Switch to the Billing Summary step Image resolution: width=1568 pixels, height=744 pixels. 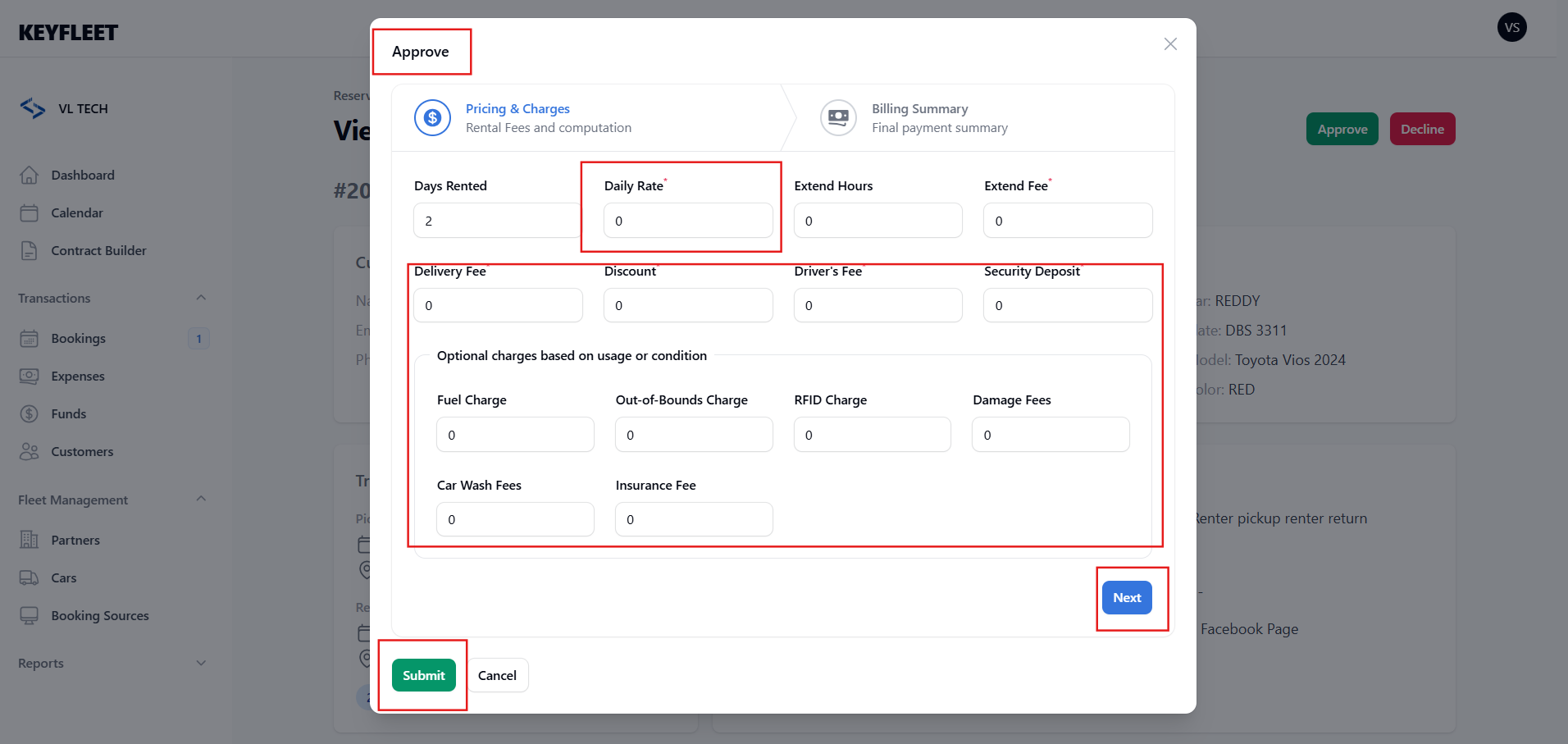pos(938,118)
